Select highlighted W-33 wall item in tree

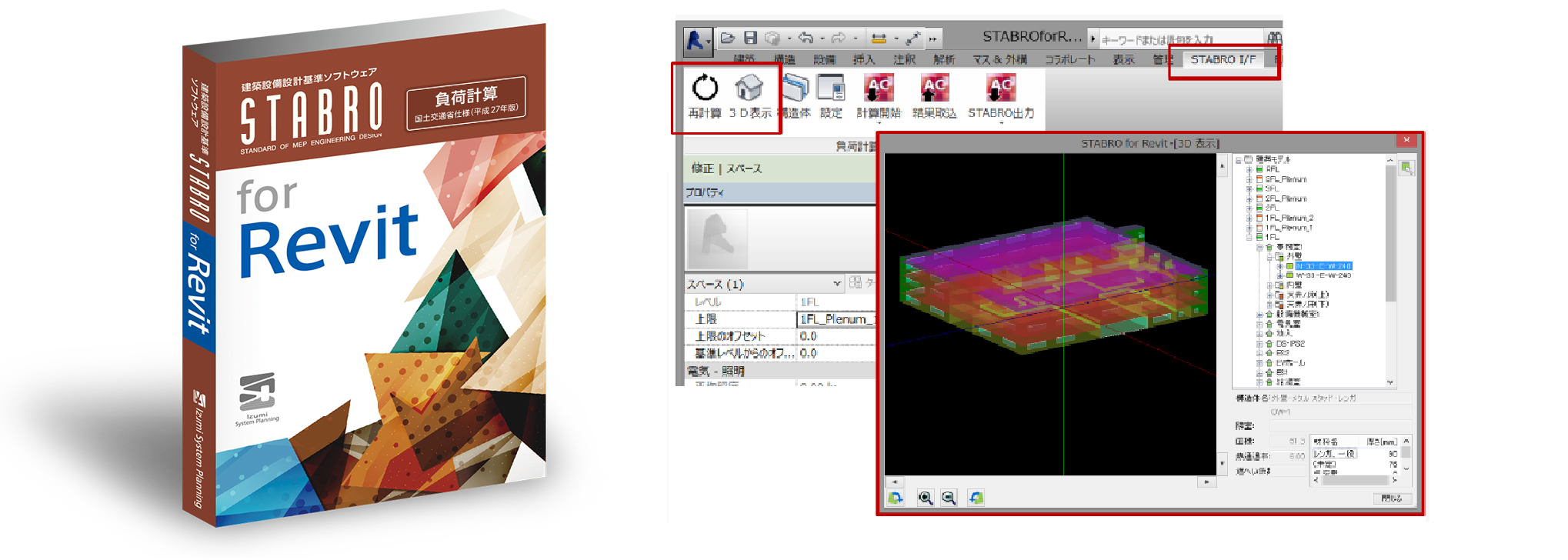pos(1323,266)
